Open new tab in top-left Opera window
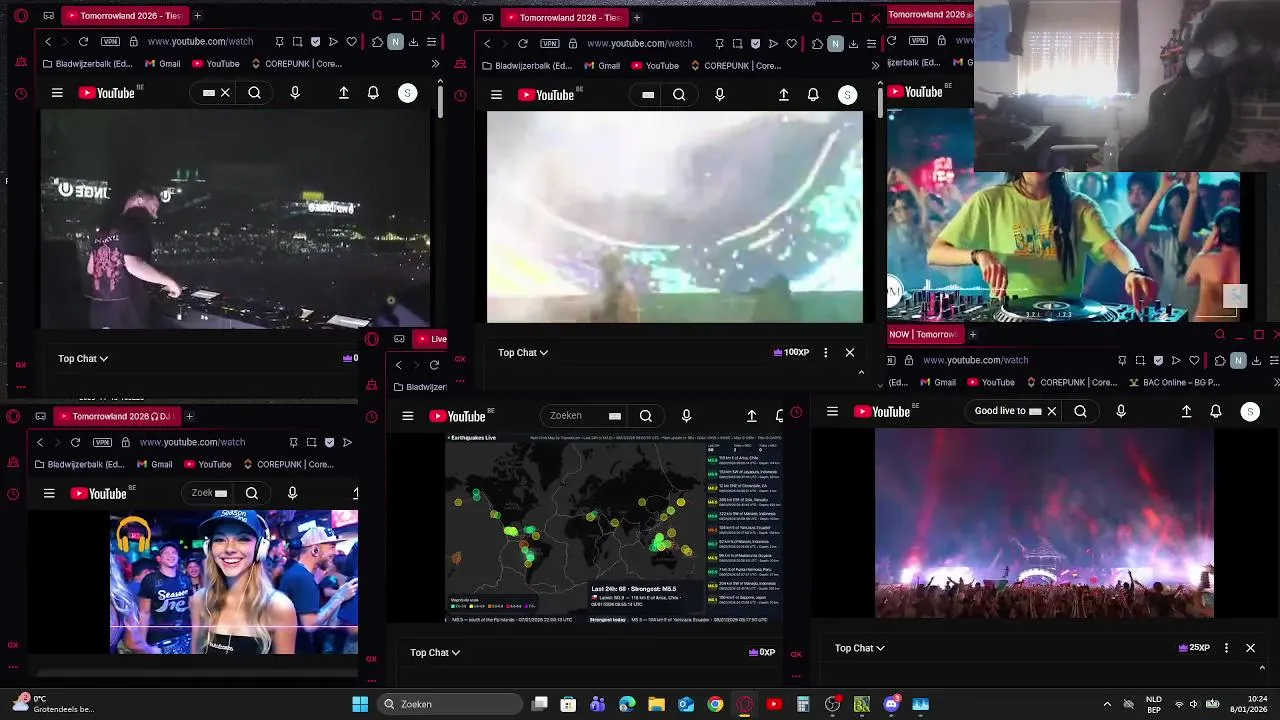The height and width of the screenshot is (720, 1280). (197, 16)
